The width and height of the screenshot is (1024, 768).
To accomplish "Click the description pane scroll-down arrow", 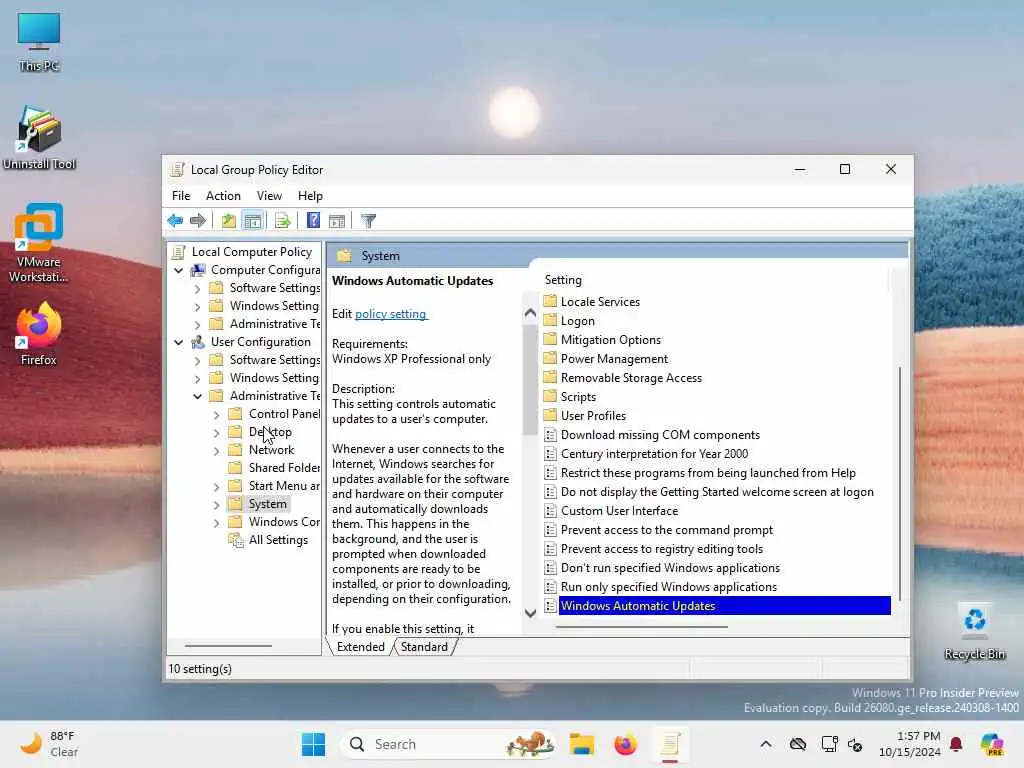I will 530,613.
